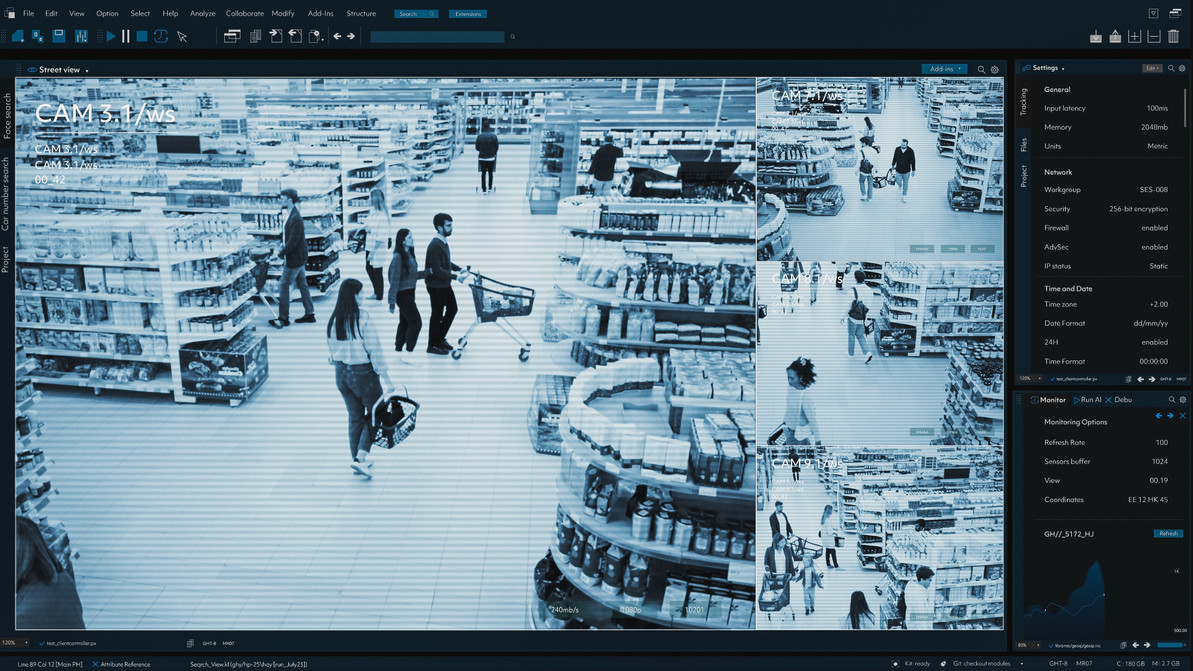This screenshot has height=671, width=1193.
Task: Click the Pause icon in the top toolbar
Action: [x=126, y=36]
